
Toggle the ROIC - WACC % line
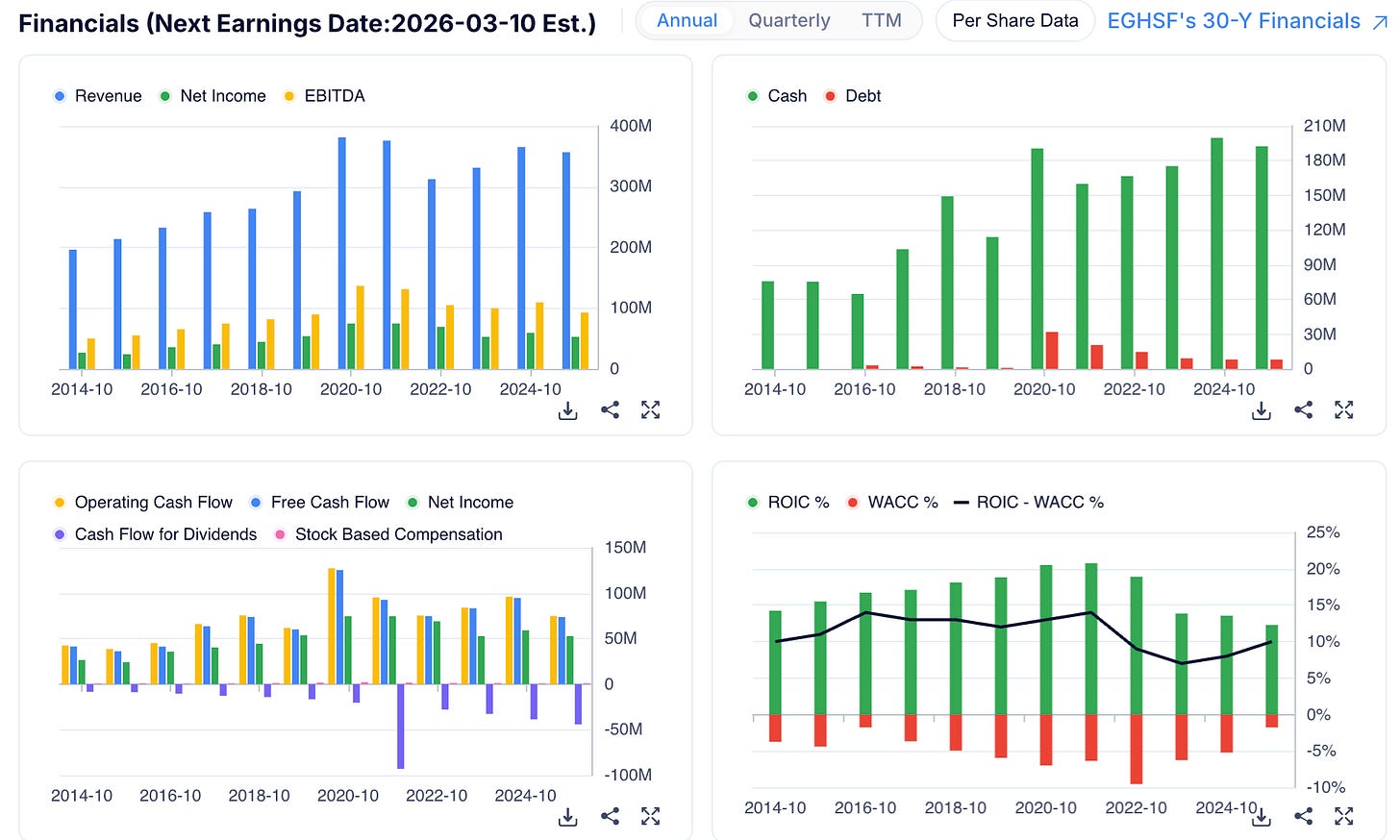pos(1029,503)
